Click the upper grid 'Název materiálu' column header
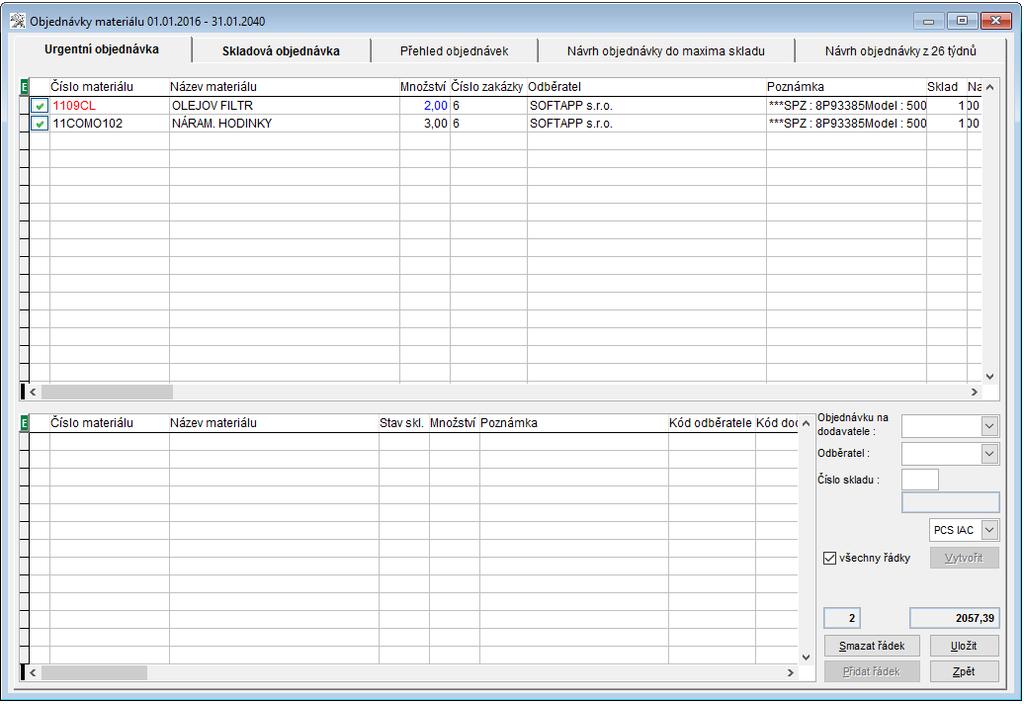Image resolution: width=1024 pixels, height=704 pixels. (285, 87)
